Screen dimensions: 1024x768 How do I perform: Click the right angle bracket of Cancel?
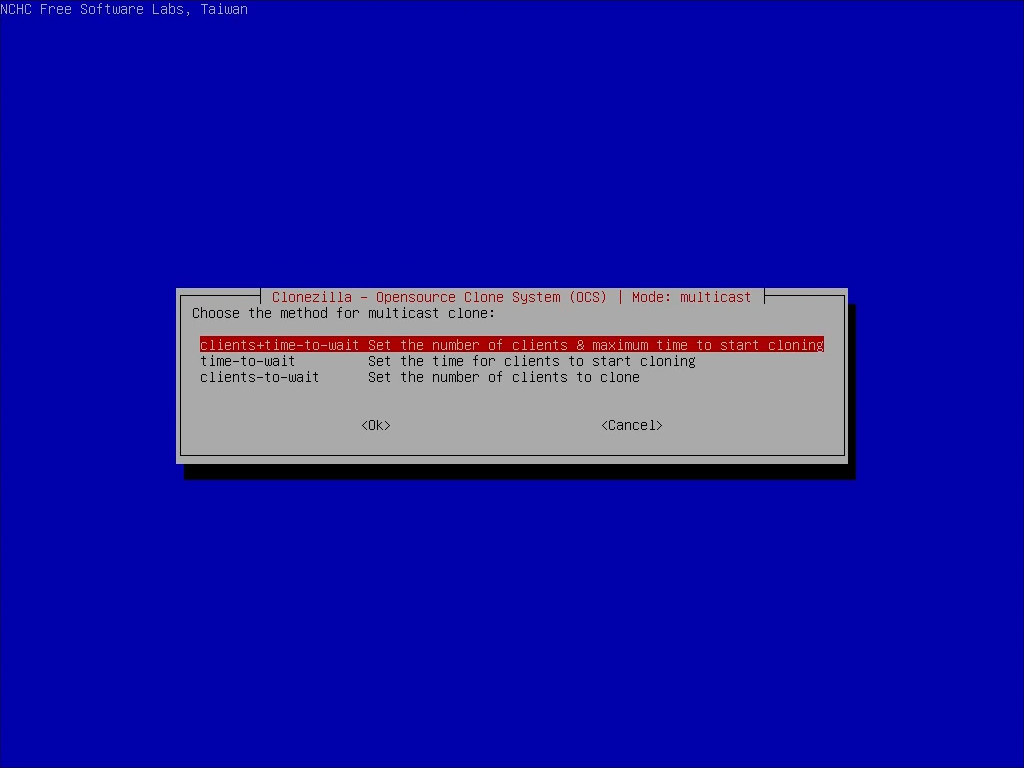[x=659, y=425]
